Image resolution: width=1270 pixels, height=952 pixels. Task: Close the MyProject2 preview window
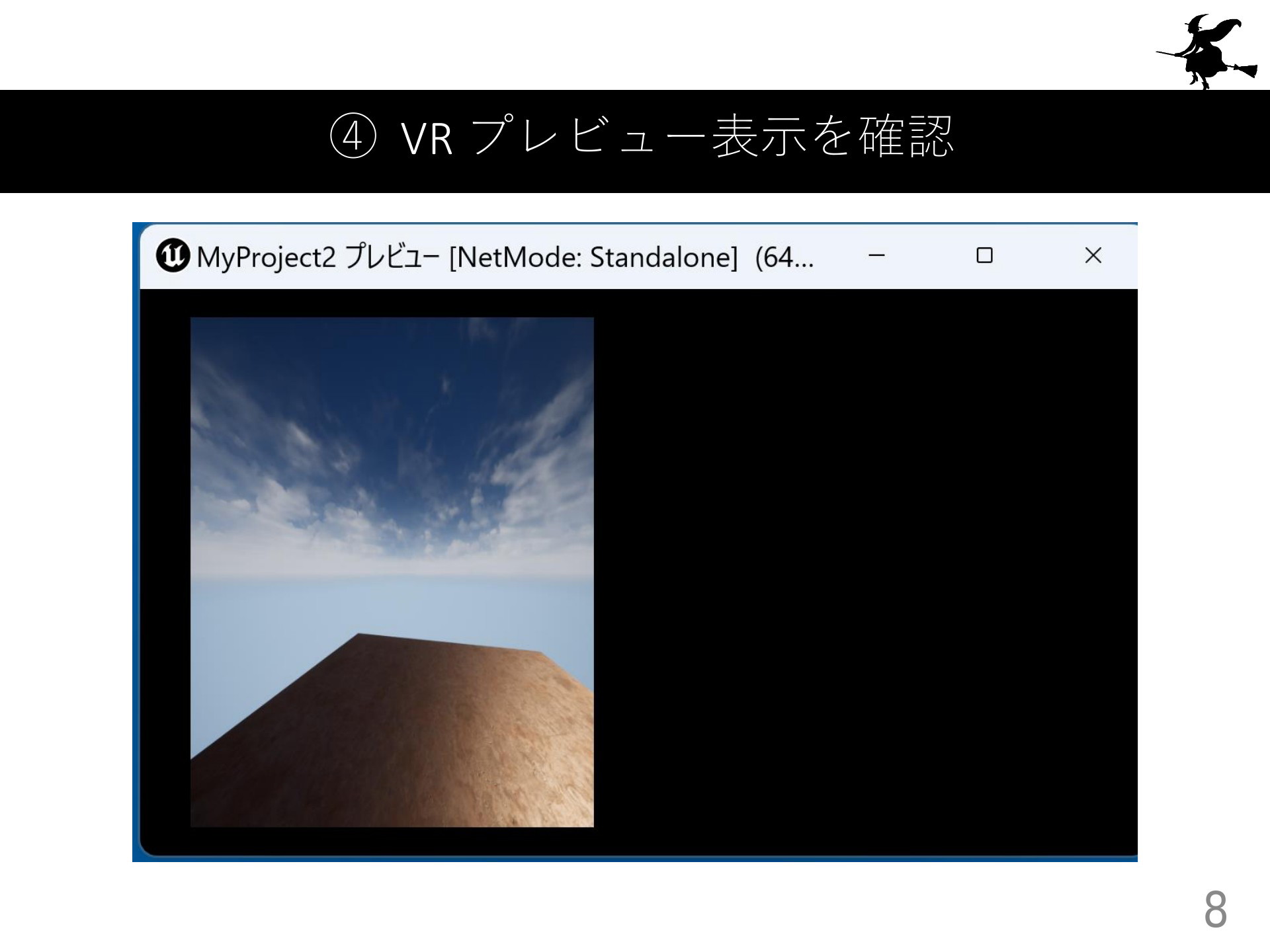1093,255
